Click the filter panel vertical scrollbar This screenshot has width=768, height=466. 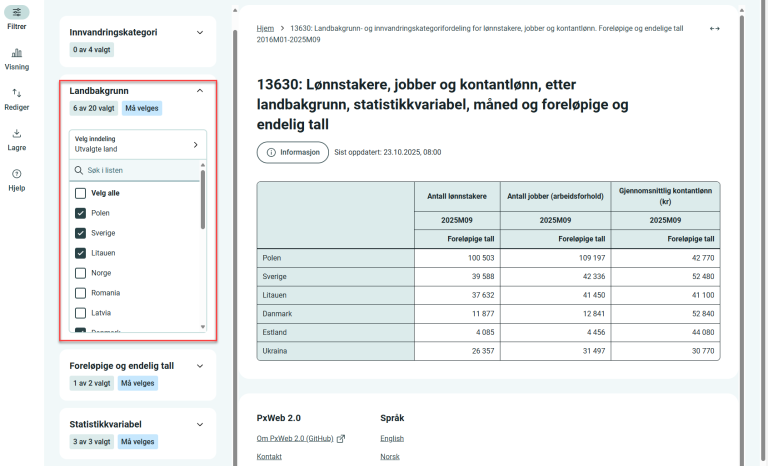click(235, 245)
